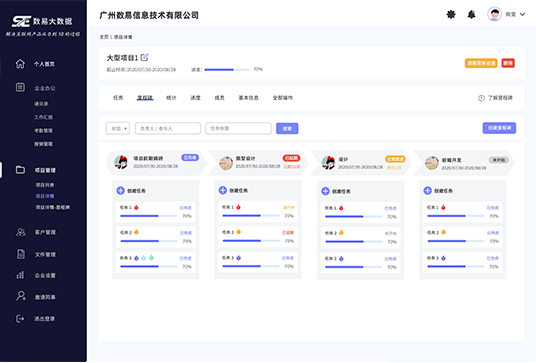Switch to the 统计 tab
This screenshot has width=536, height=363.
171,98
